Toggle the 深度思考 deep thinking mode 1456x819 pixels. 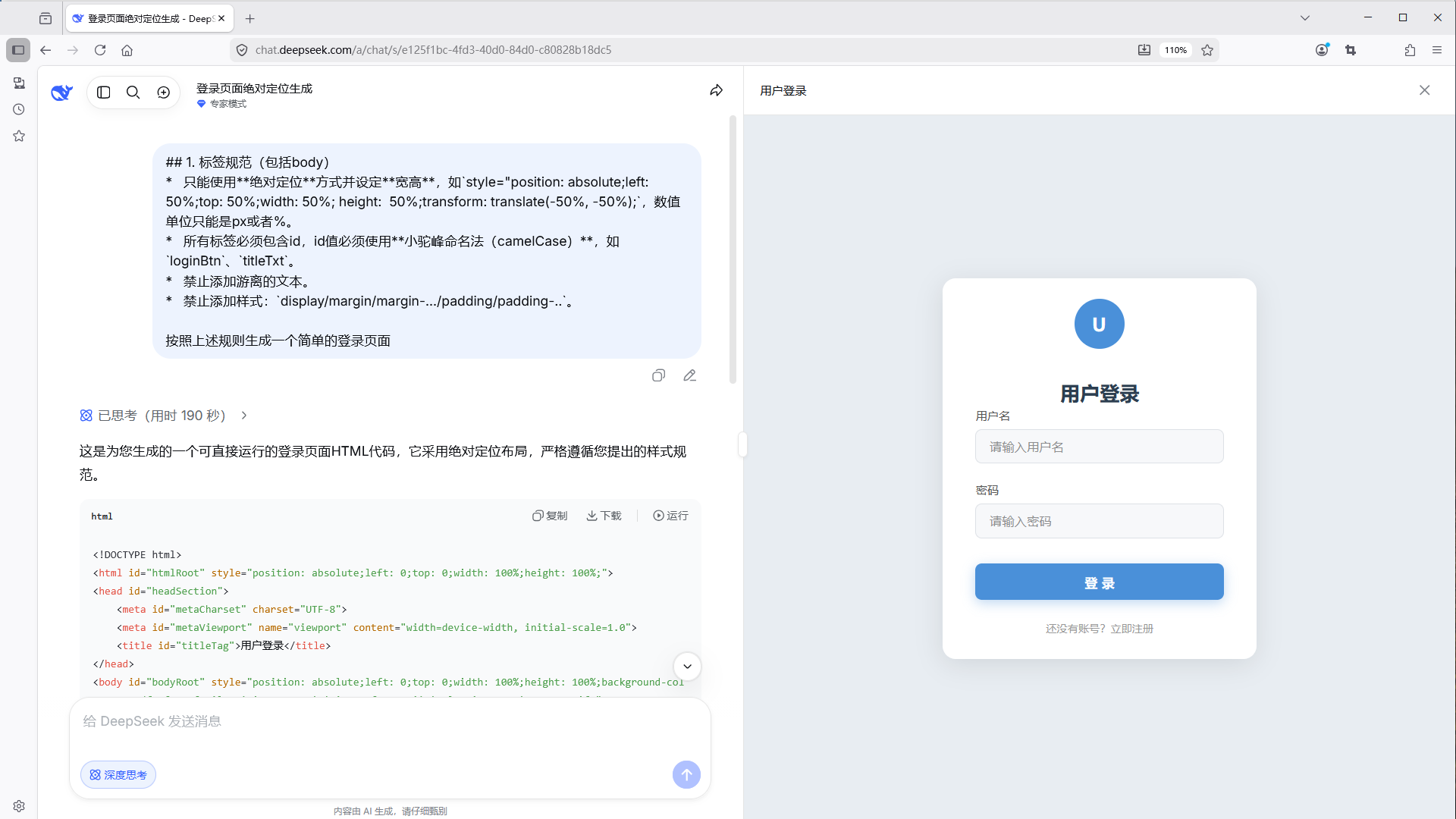118,775
